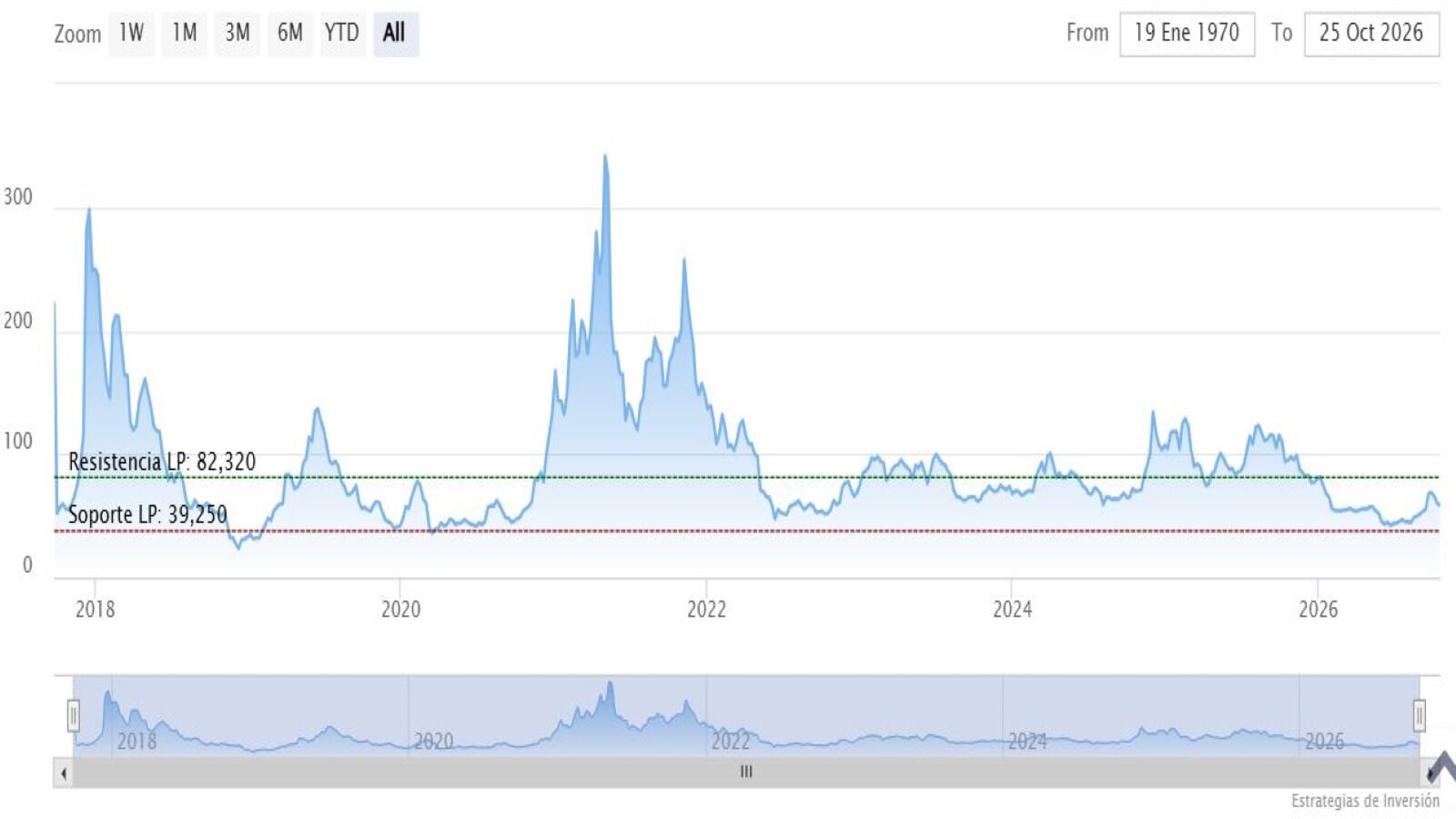
Task: Choose the YTD zoom range
Action: pos(342,34)
